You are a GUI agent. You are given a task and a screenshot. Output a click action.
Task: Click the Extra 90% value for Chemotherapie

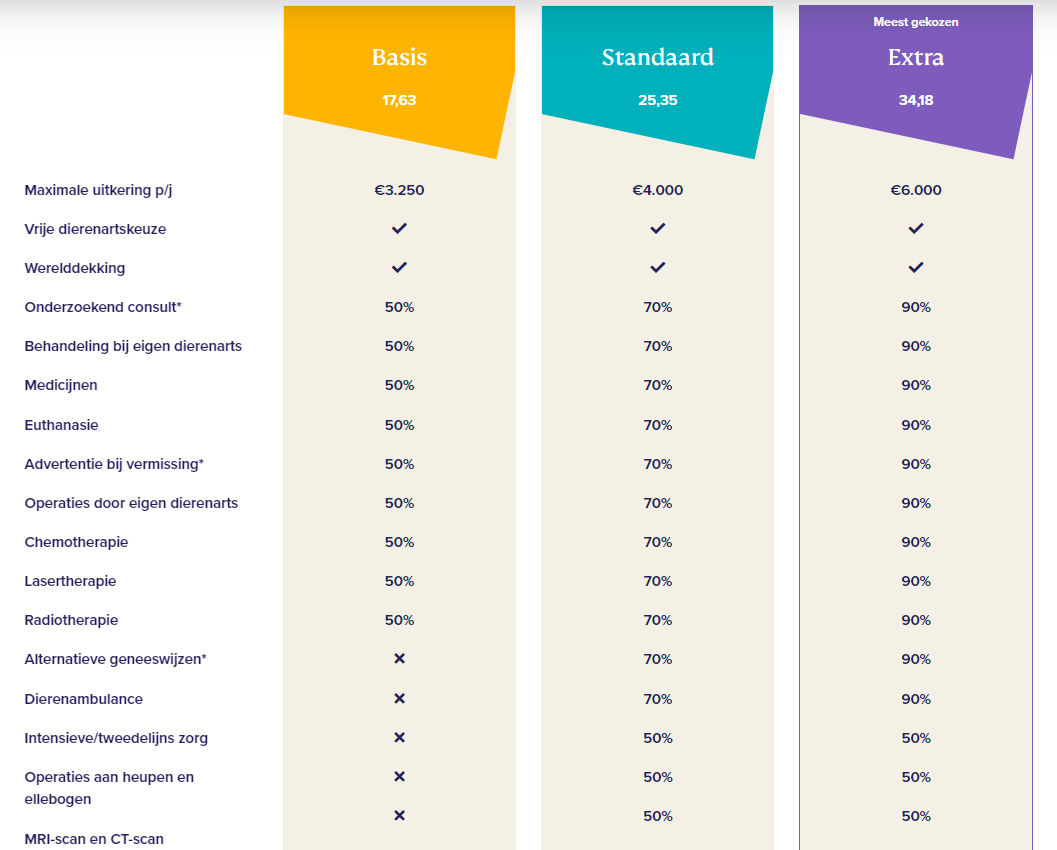point(915,542)
